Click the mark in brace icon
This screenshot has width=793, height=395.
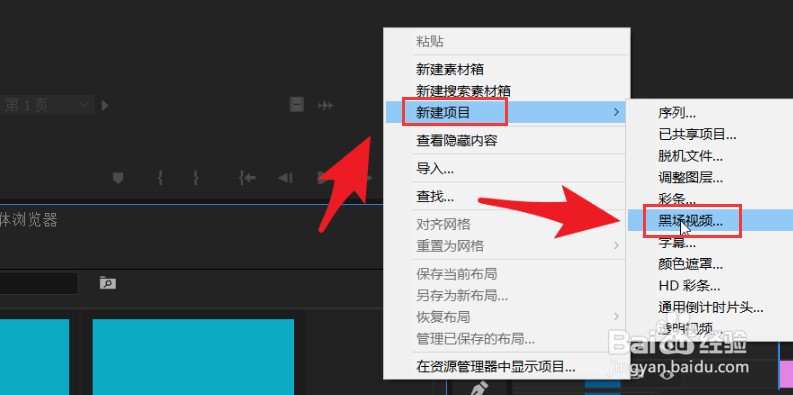[x=160, y=178]
